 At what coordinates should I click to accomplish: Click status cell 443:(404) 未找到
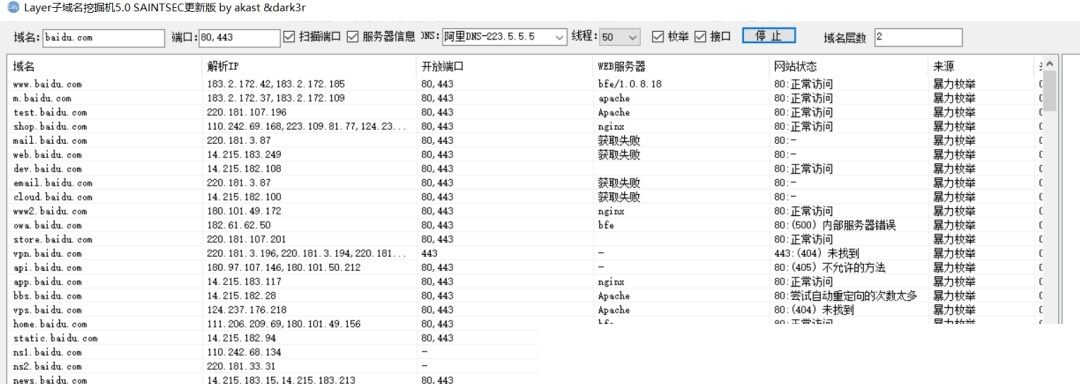point(816,253)
